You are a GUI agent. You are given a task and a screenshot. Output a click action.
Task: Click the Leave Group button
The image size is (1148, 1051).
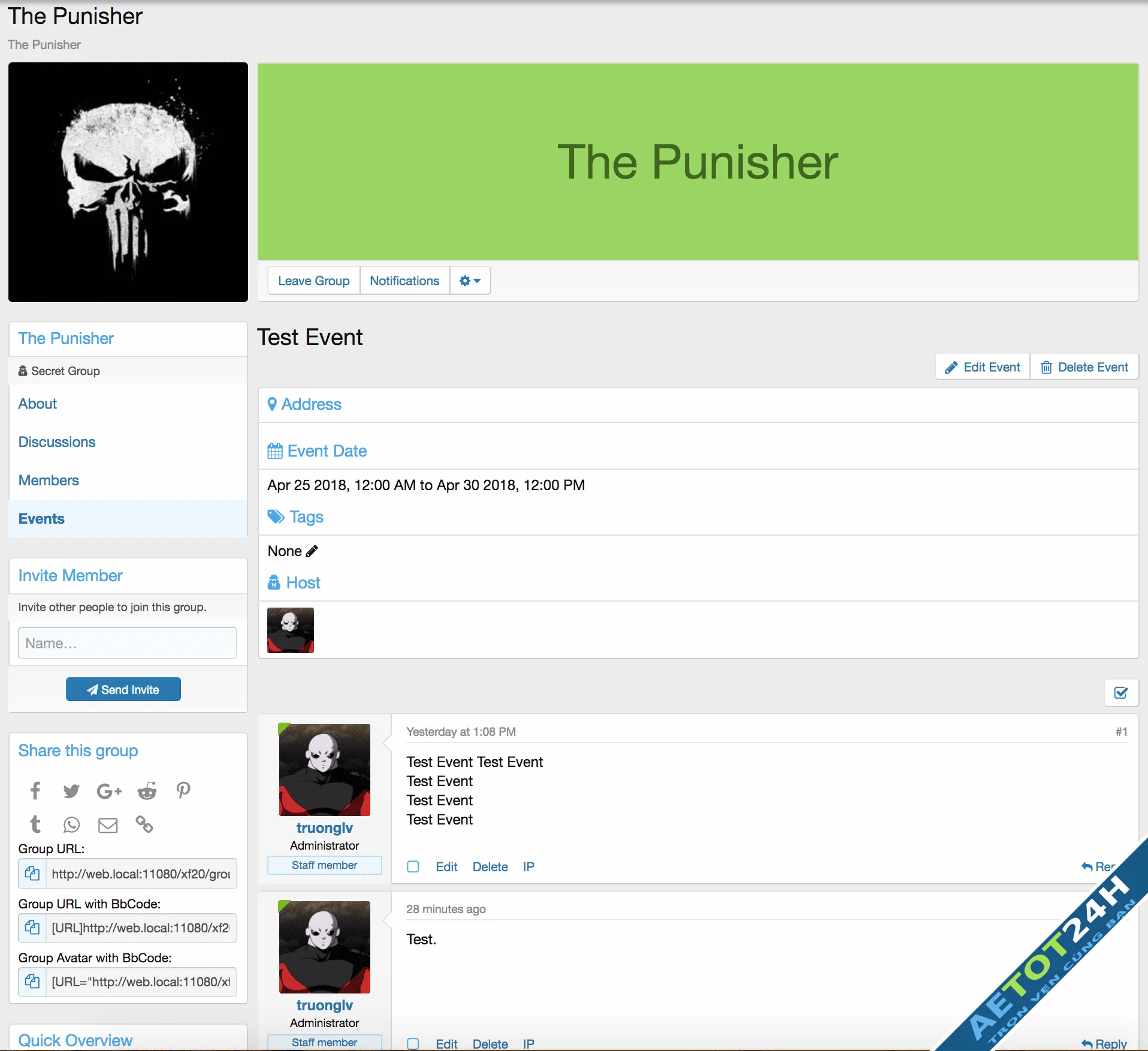click(x=313, y=280)
